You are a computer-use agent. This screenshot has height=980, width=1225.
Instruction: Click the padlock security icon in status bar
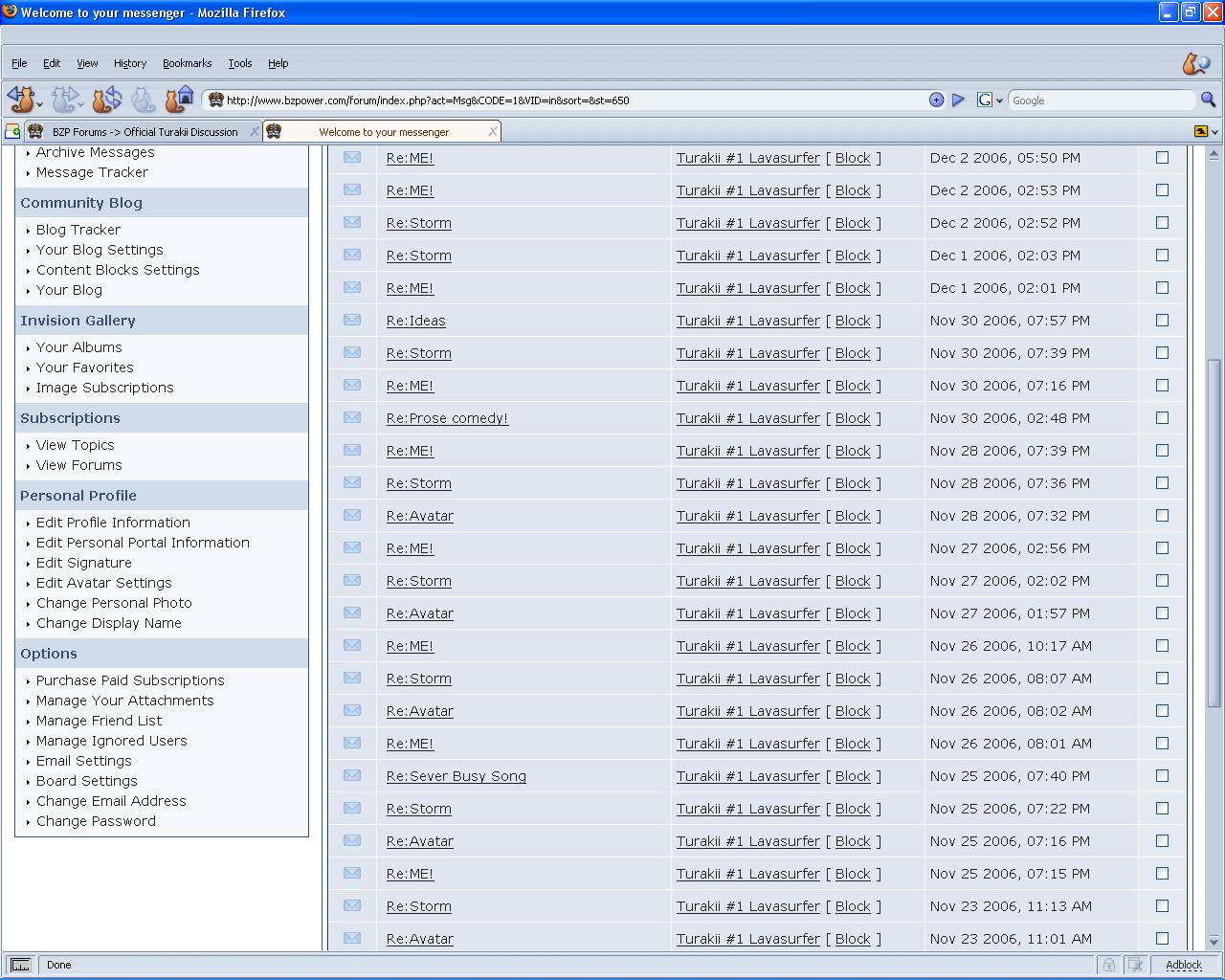(x=1108, y=965)
